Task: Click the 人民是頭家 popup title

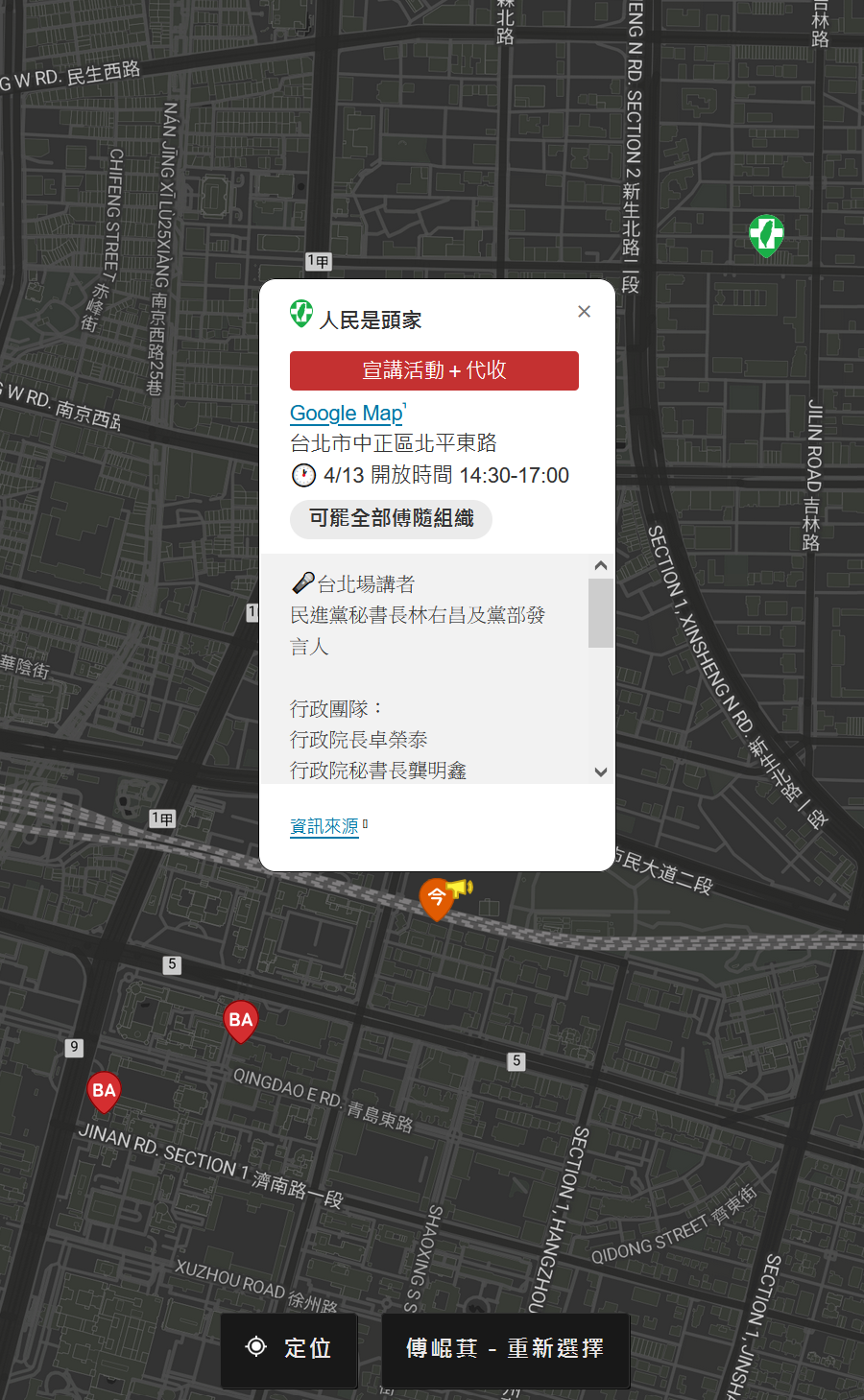Action: point(371,320)
